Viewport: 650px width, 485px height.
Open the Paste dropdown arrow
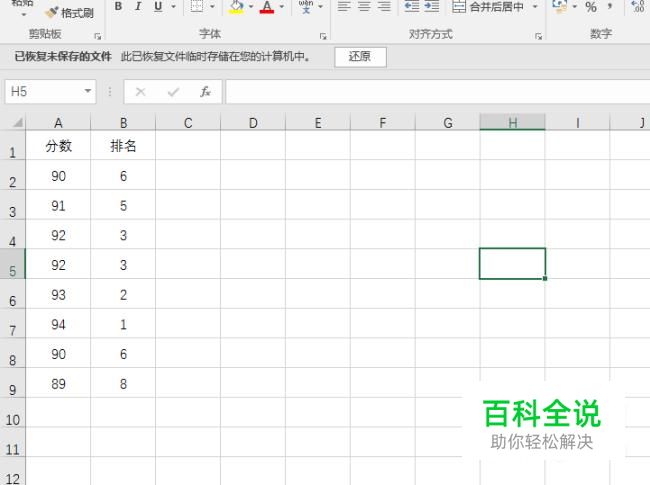tap(24, 15)
